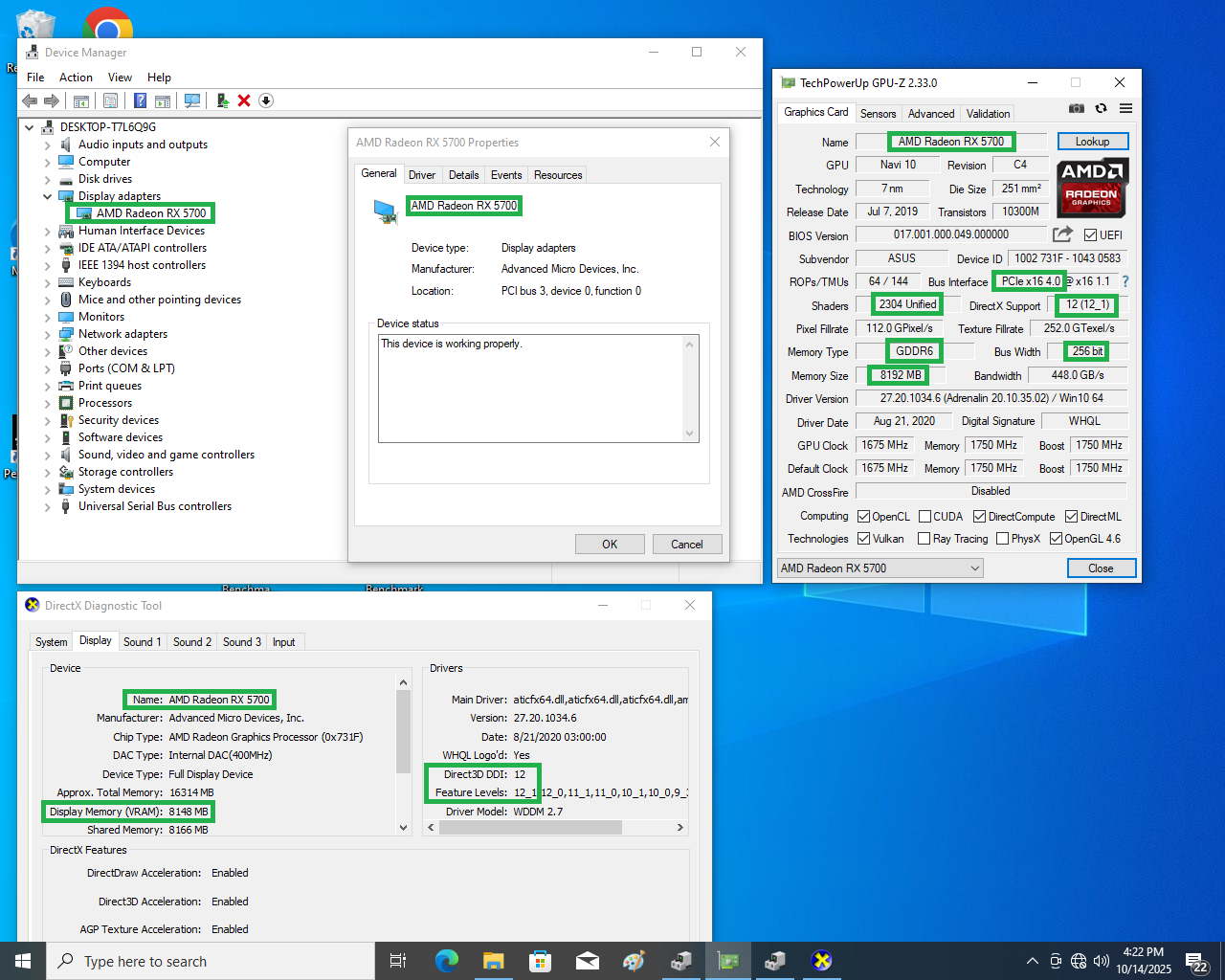The image size is (1225, 980).
Task: Click GPU-Z screenshot camera icon
Action: (1077, 109)
